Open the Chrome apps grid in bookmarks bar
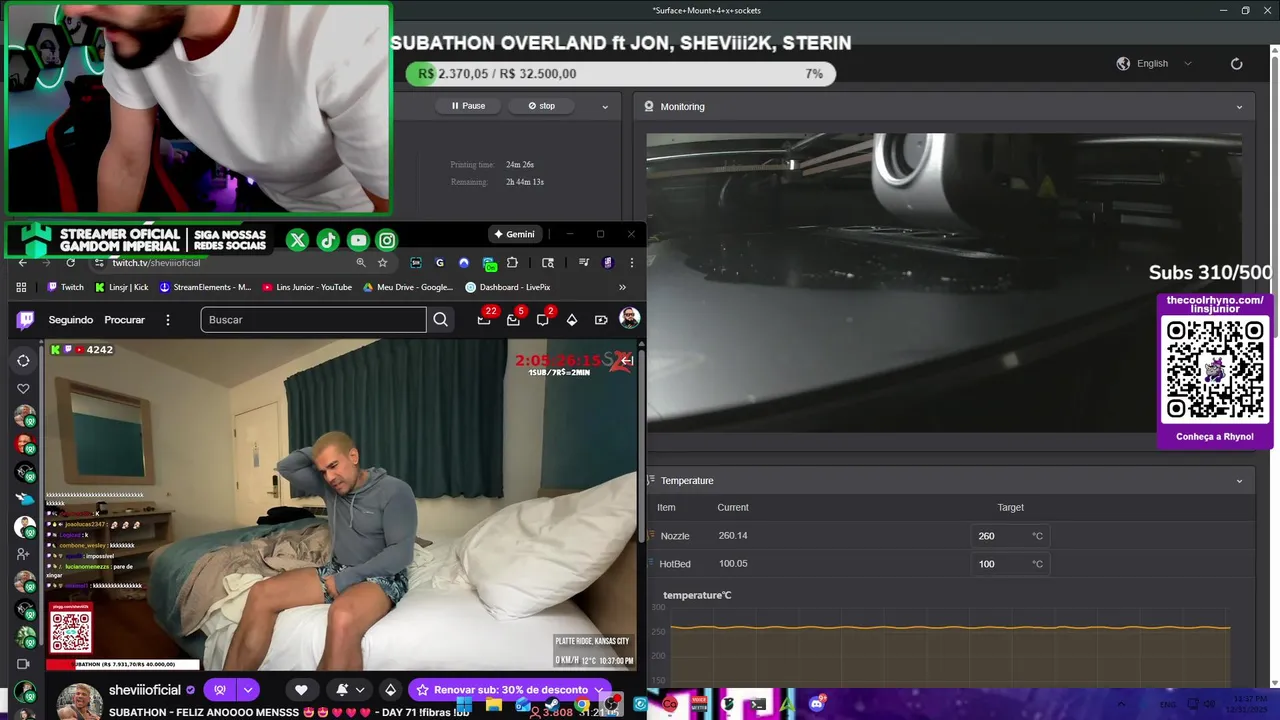Image resolution: width=1280 pixels, height=720 pixels. pos(21,287)
